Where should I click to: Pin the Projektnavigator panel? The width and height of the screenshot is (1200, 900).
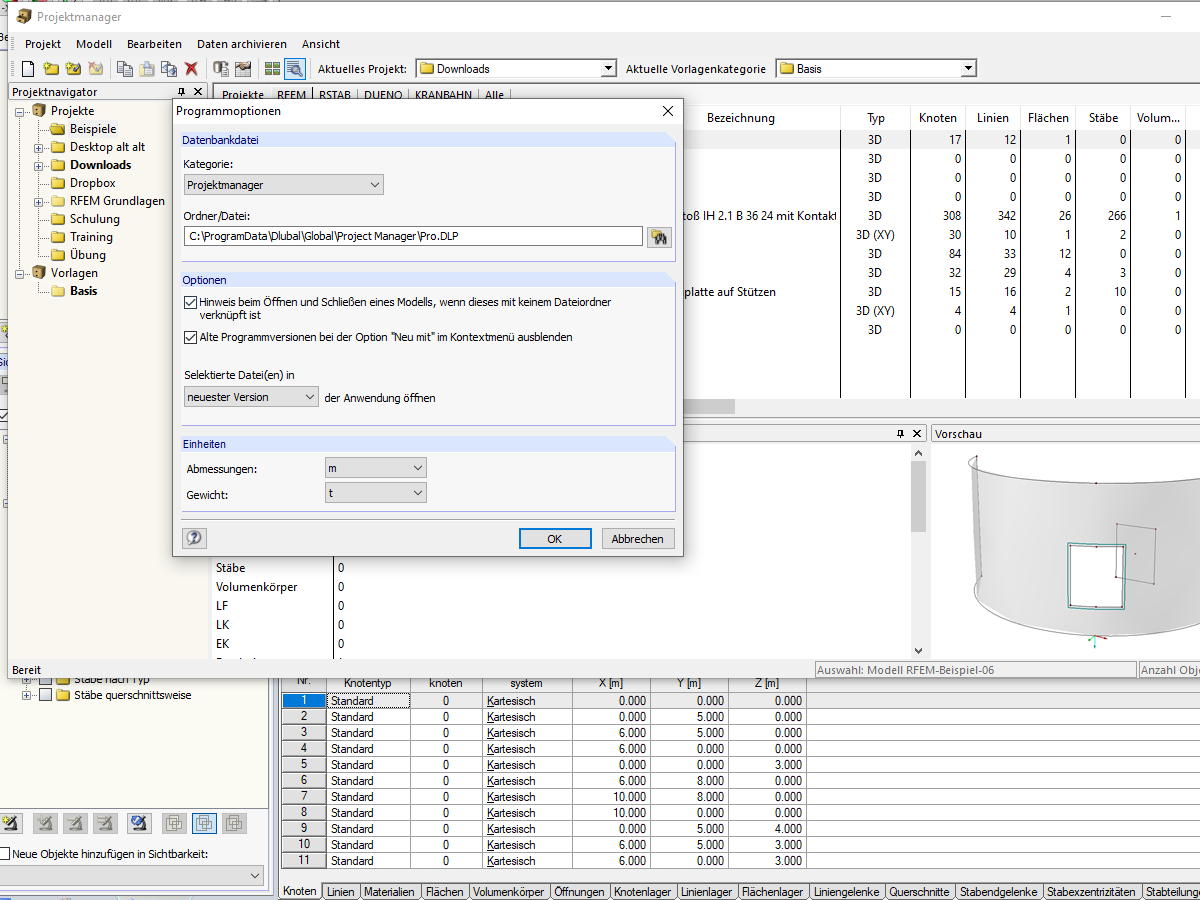[181, 92]
